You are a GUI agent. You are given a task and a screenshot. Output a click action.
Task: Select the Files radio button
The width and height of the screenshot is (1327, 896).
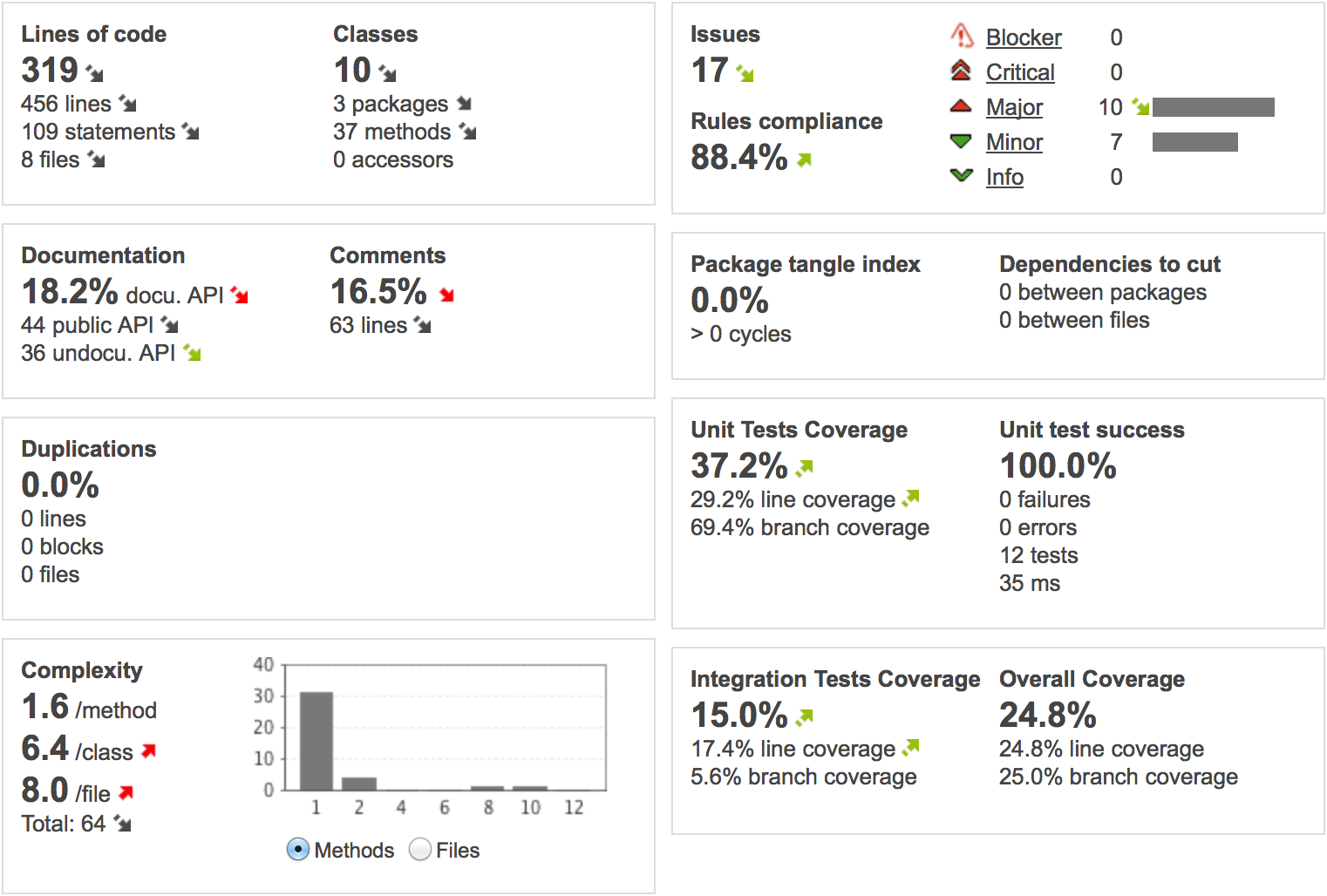pyautogui.click(x=420, y=849)
